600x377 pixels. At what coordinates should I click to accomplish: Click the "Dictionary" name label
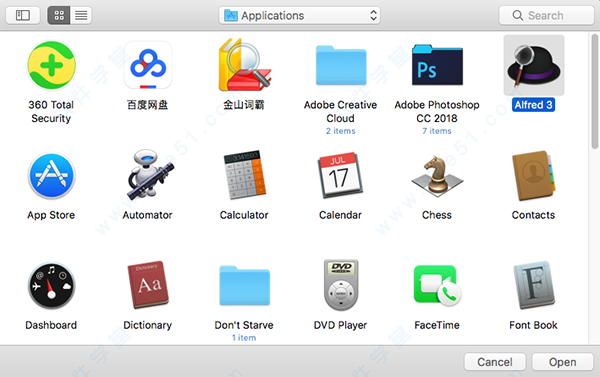[x=148, y=325]
